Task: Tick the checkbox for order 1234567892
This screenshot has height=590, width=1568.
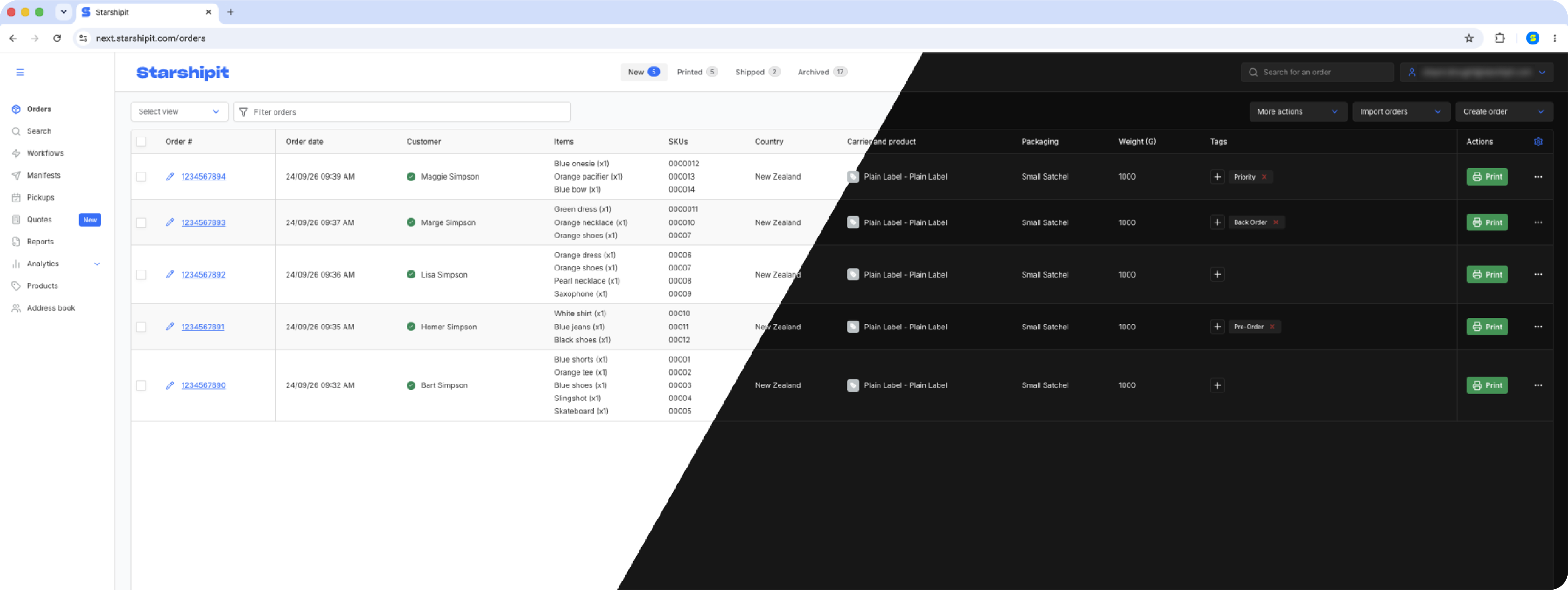Action: click(141, 275)
